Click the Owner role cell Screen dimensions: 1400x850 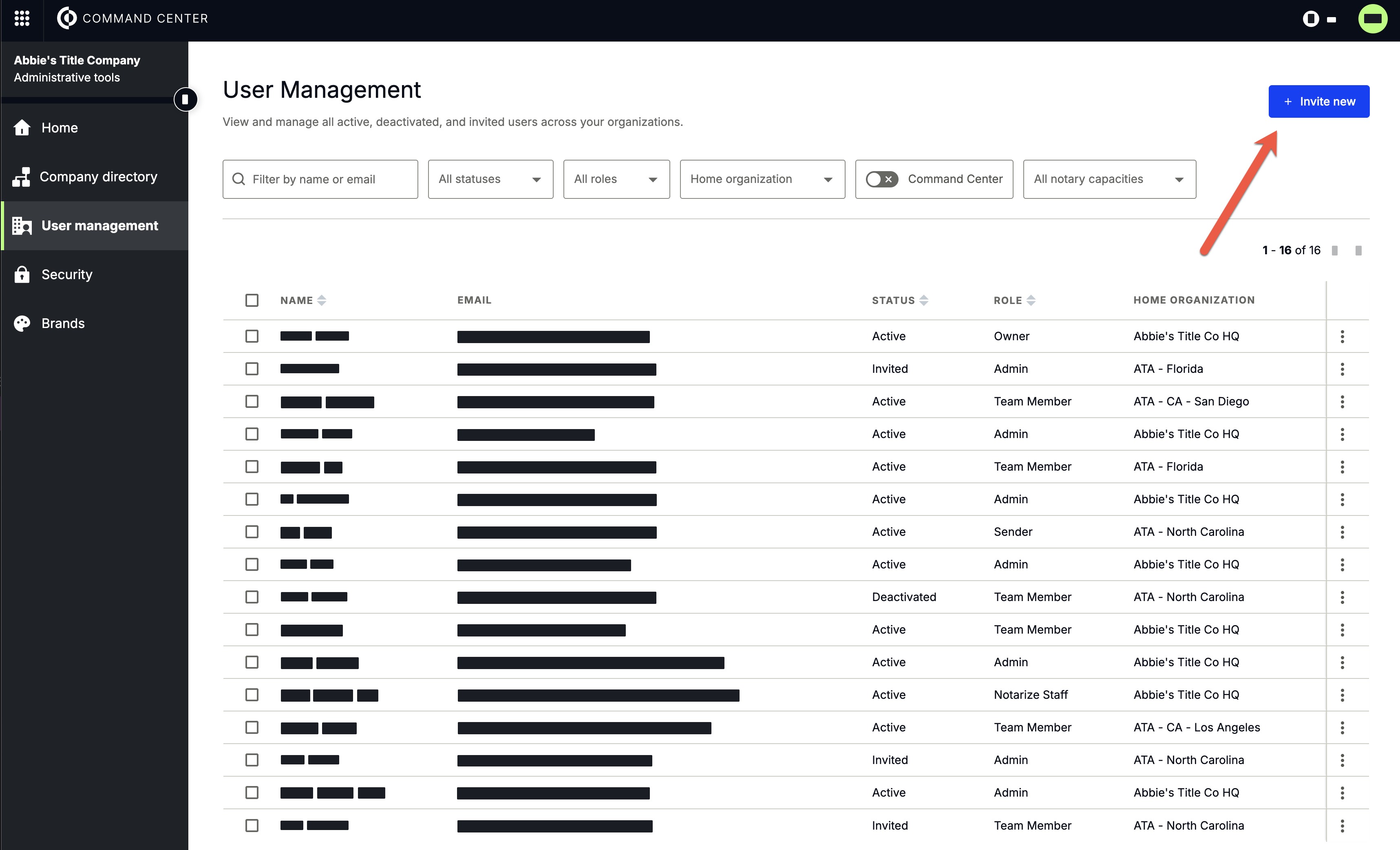pyautogui.click(x=1011, y=336)
